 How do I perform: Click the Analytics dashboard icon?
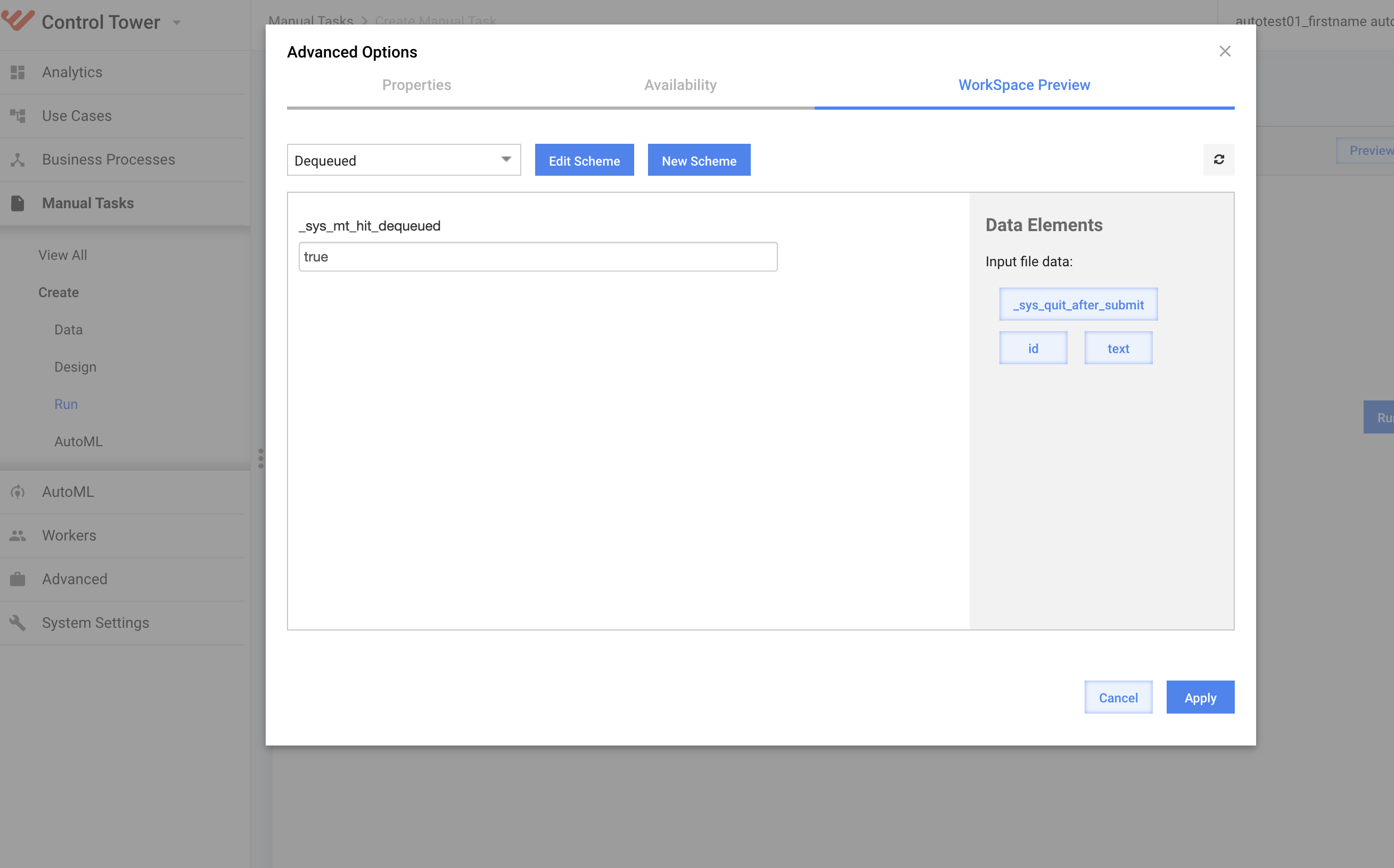click(18, 72)
